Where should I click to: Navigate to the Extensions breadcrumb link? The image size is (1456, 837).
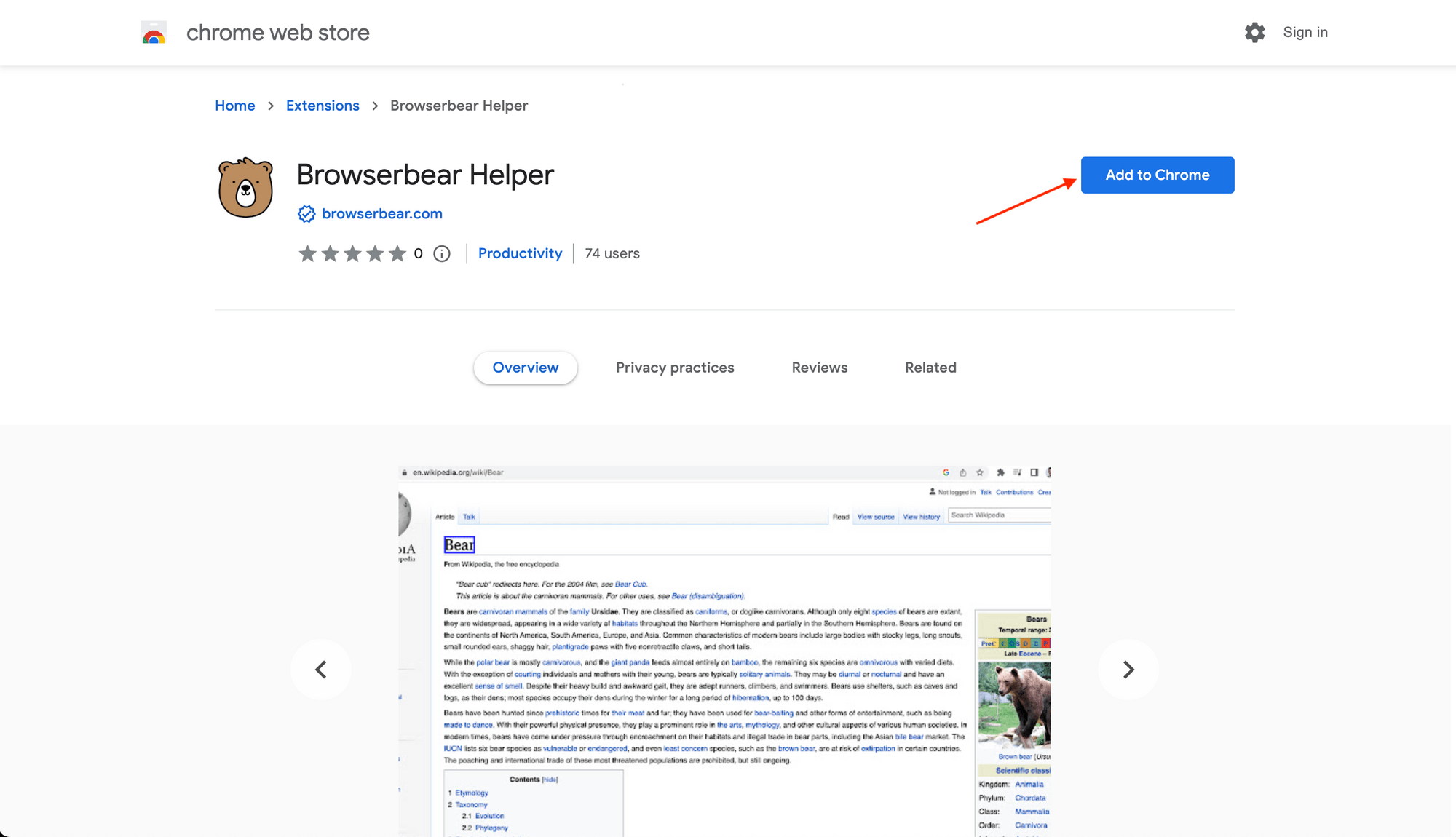point(323,106)
